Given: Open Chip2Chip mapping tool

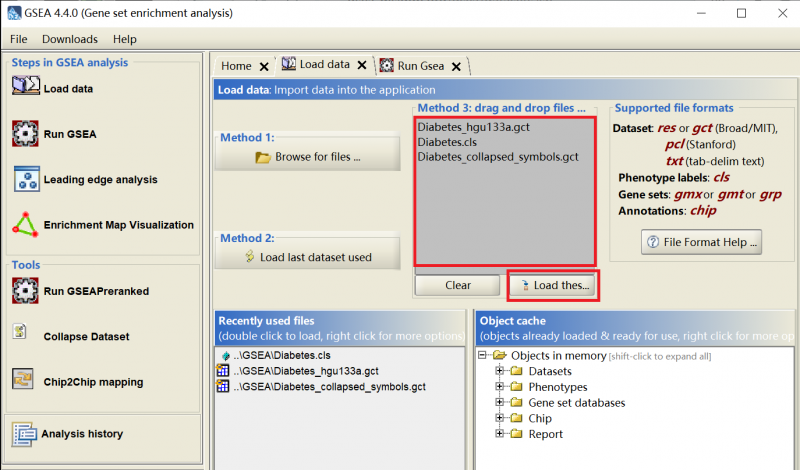Looking at the screenshot, I should [x=25, y=381].
